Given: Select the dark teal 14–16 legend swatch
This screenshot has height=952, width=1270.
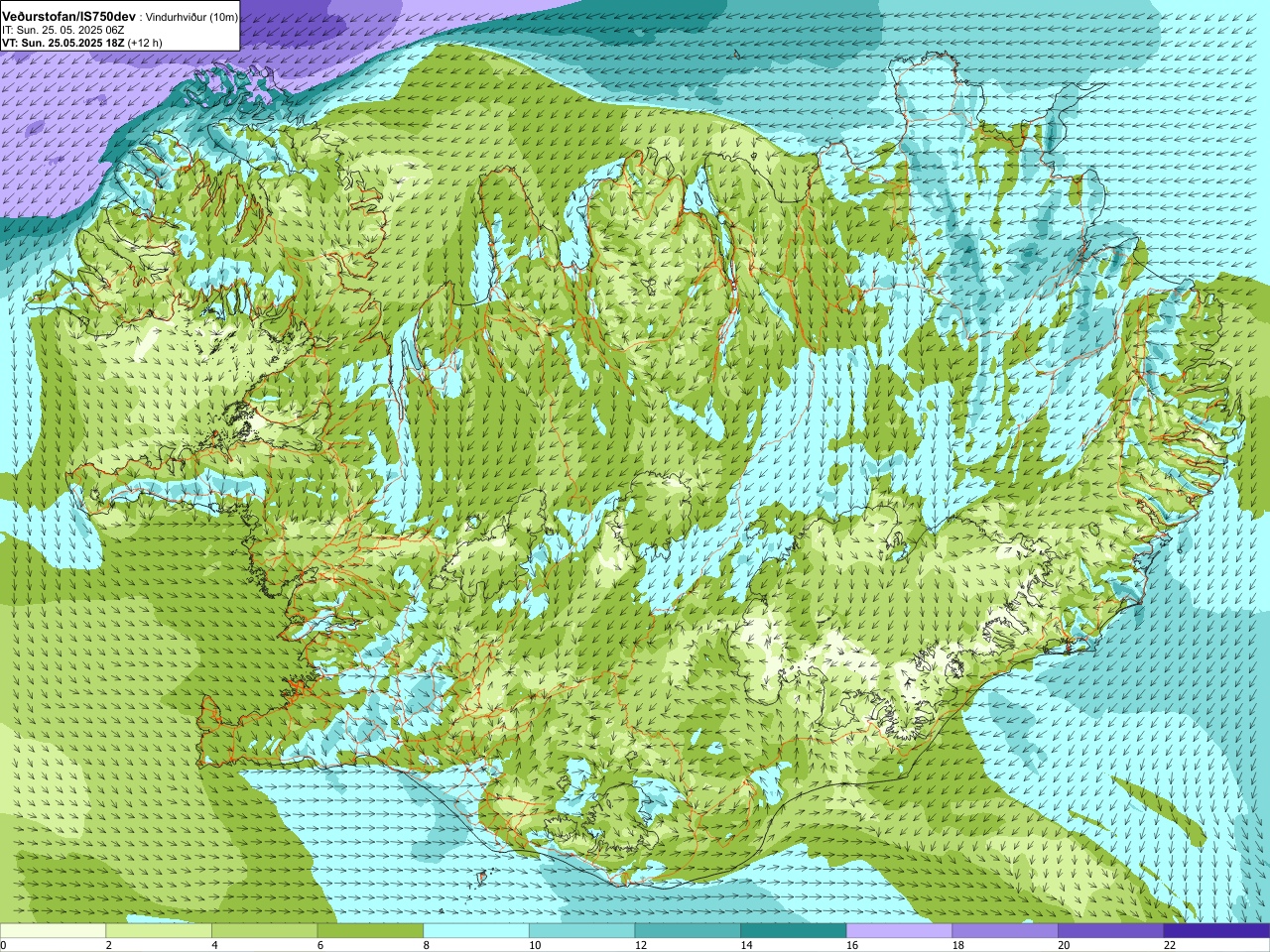Looking at the screenshot, I should pos(794,931).
